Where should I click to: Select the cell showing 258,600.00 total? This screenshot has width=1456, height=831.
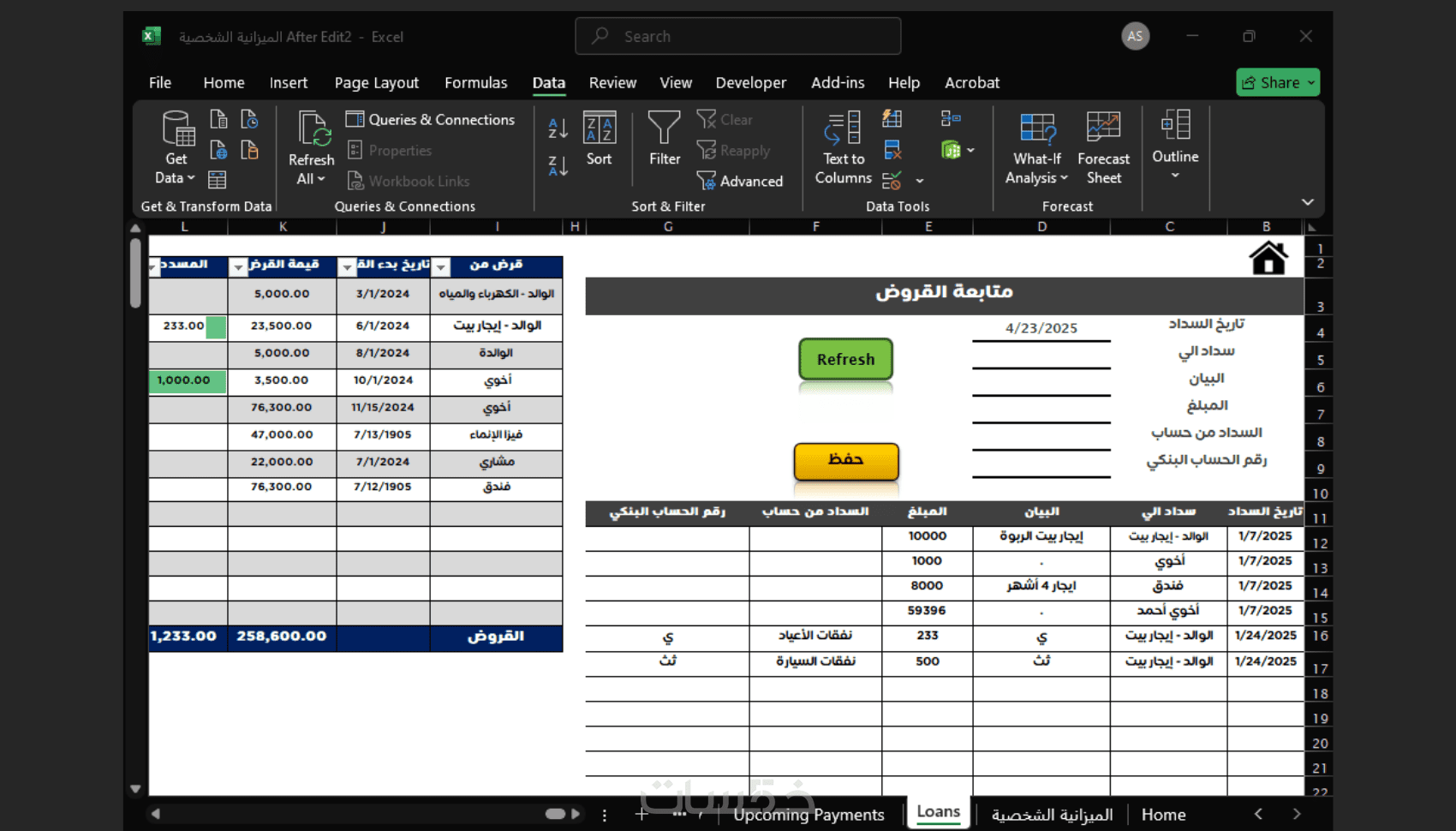(282, 637)
